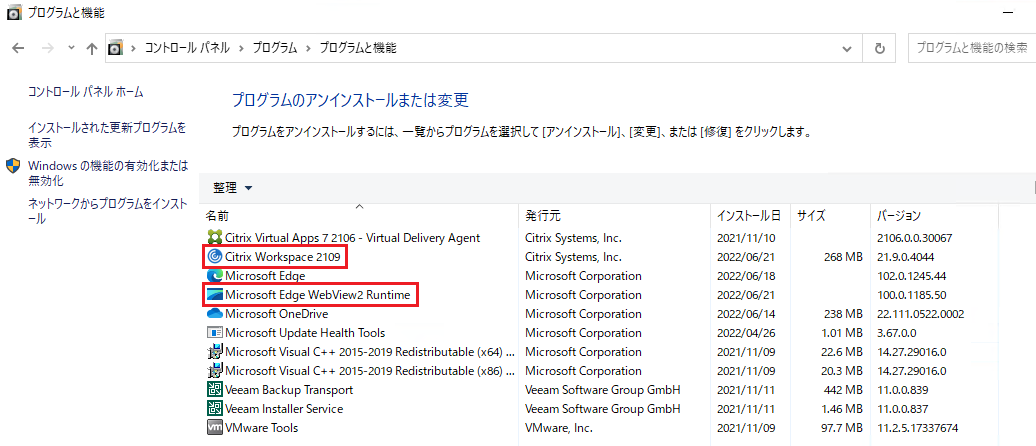This screenshot has width=1036, height=446.
Task: Select Citrix Virtual Apps 7 2106 row name
Action: 352,238
